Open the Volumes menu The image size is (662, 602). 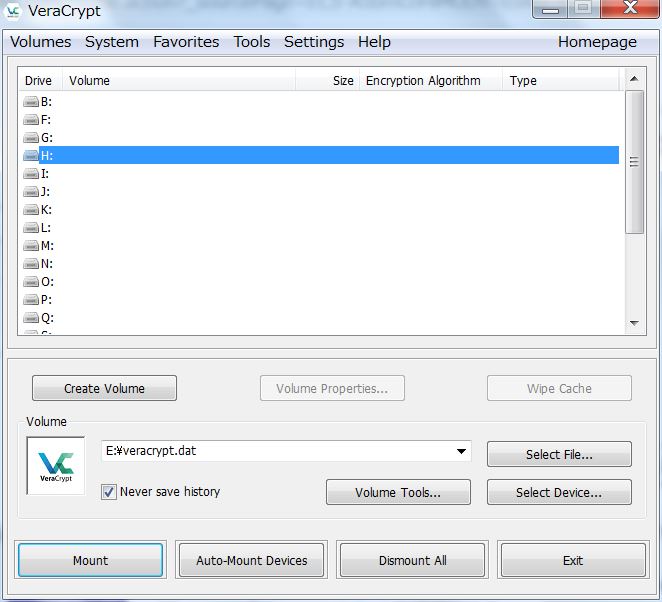click(x=41, y=42)
